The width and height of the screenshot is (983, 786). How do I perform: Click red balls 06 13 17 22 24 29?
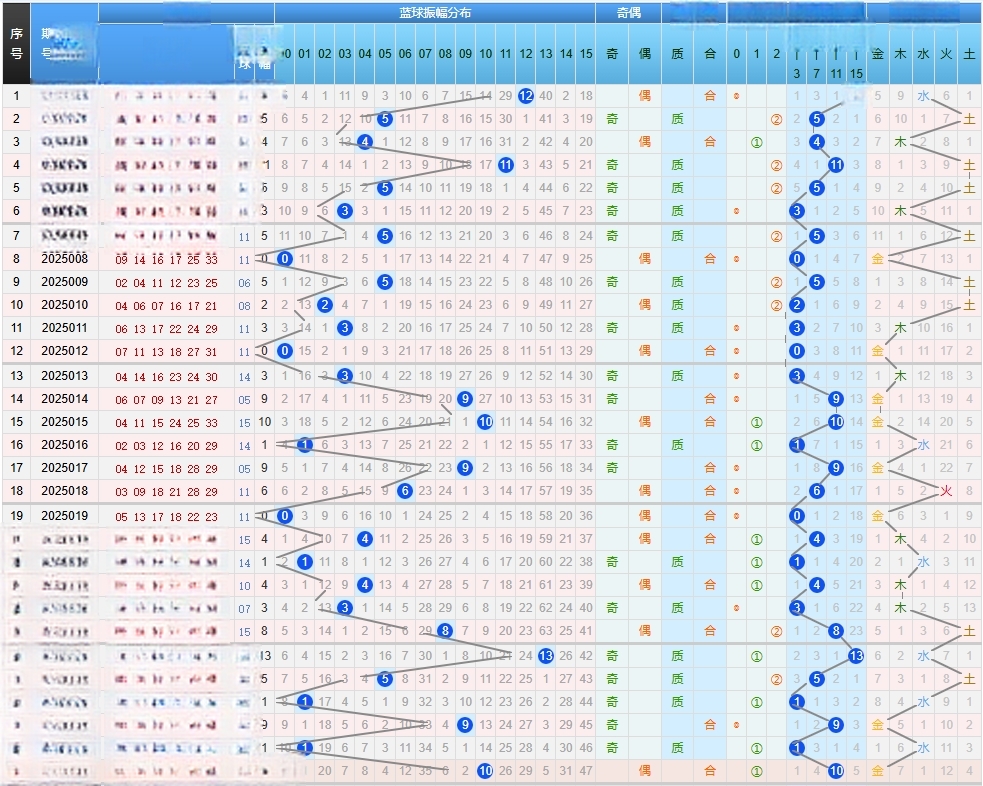coord(166,329)
